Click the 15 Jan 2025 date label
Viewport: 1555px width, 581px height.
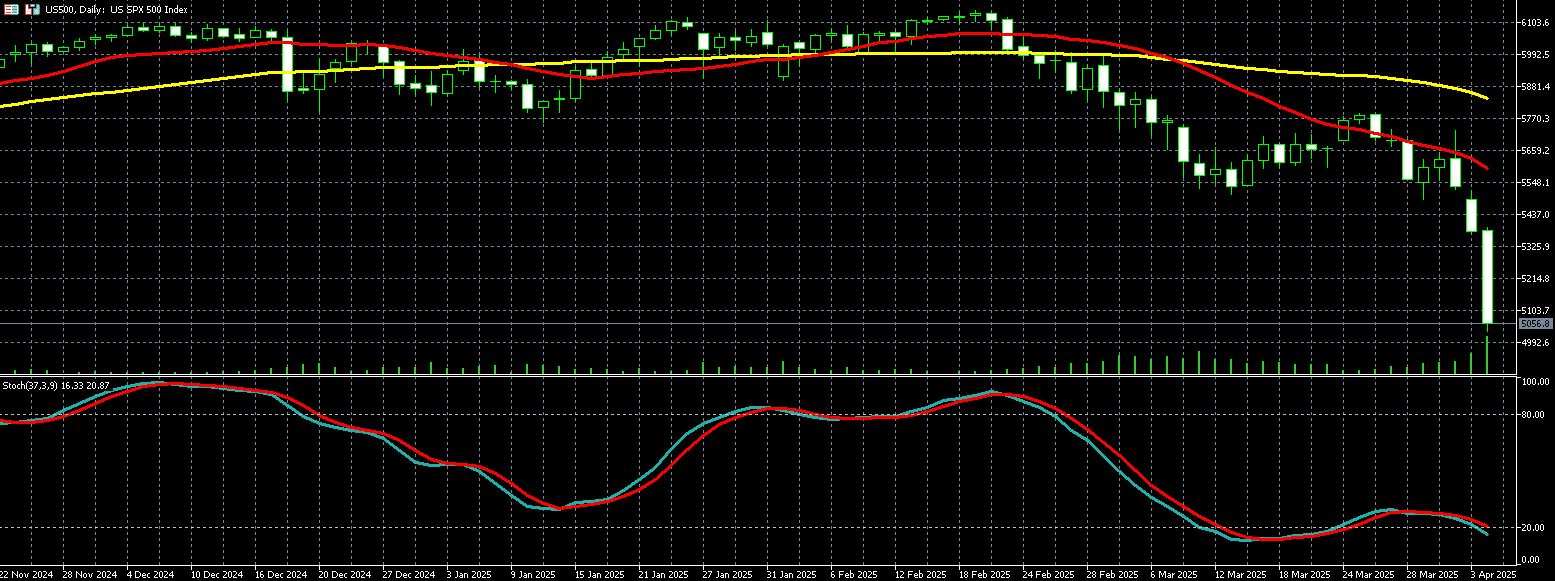(598, 575)
